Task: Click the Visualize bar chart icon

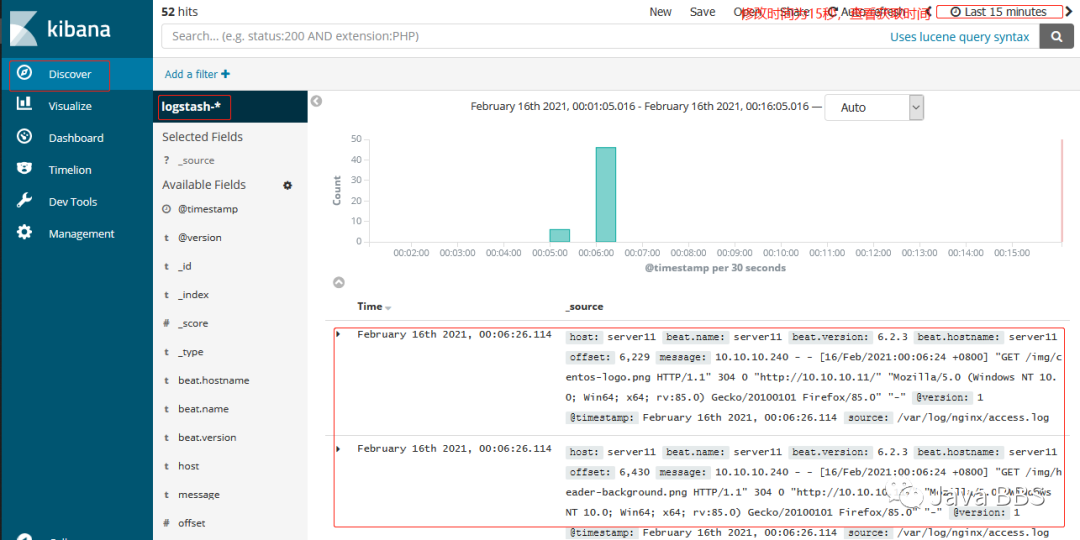Action: coord(24,105)
